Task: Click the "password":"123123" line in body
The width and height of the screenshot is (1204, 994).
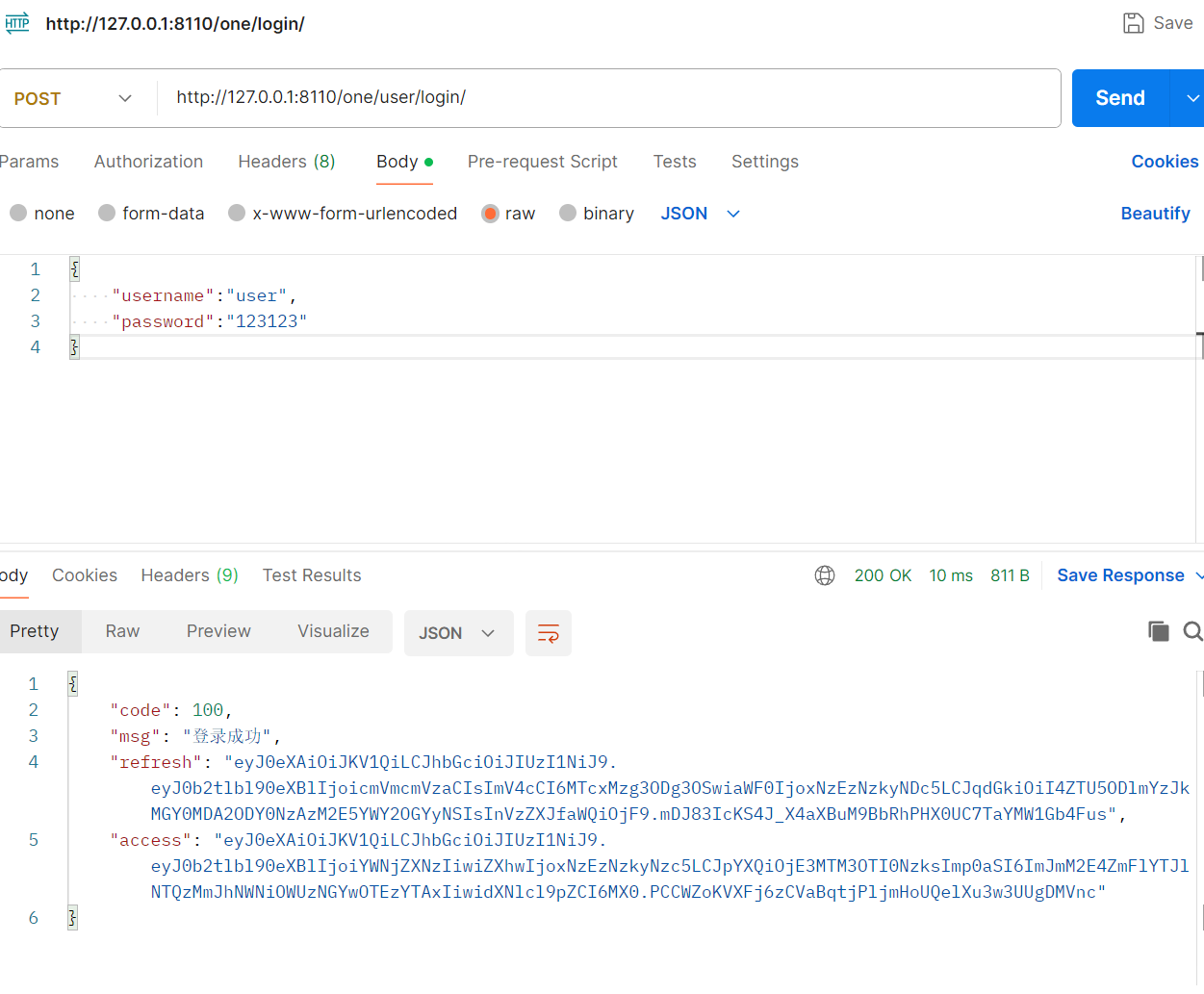Action: (x=209, y=321)
